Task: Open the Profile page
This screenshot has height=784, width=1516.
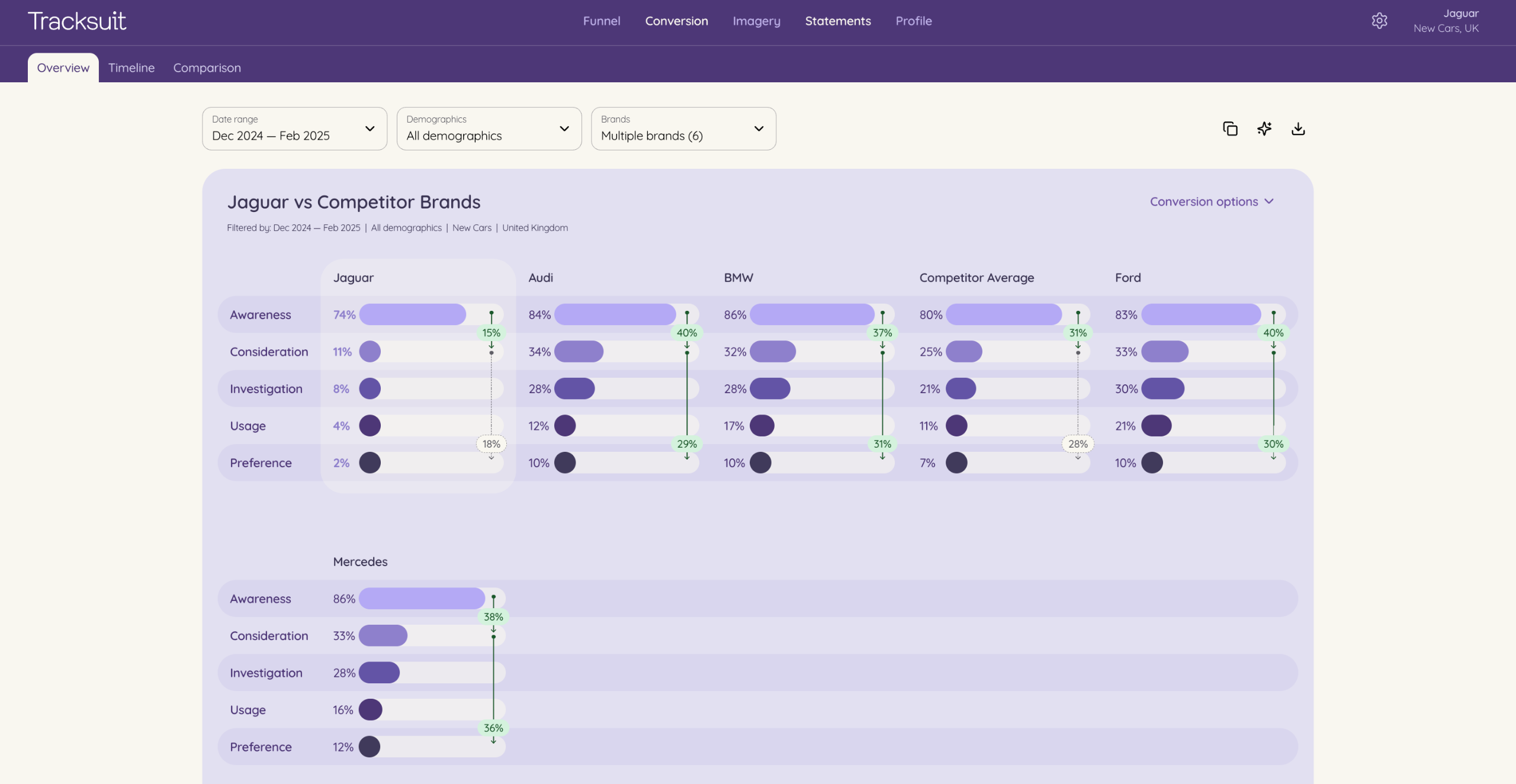Action: pyautogui.click(x=913, y=21)
